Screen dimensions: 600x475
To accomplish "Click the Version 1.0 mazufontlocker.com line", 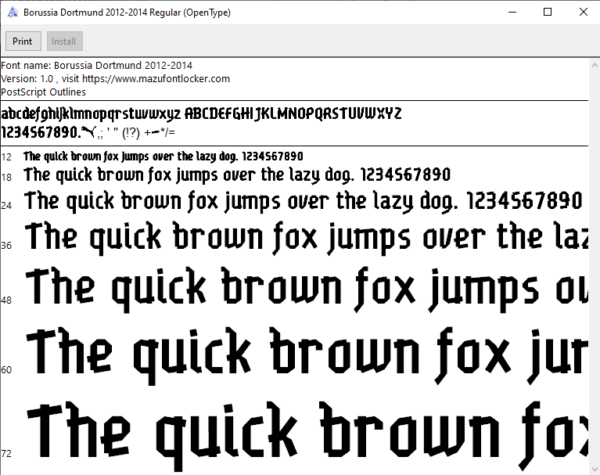I will click(x=116, y=79).
